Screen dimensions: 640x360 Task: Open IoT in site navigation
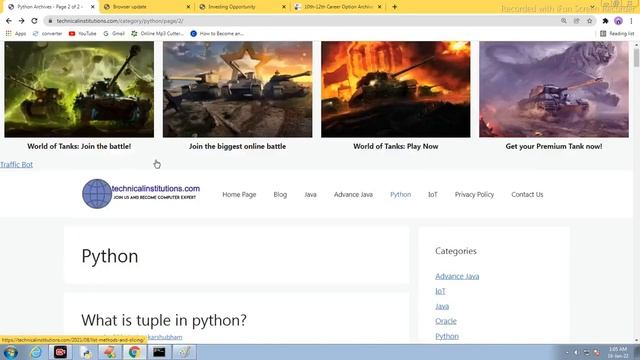pyautogui.click(x=433, y=195)
